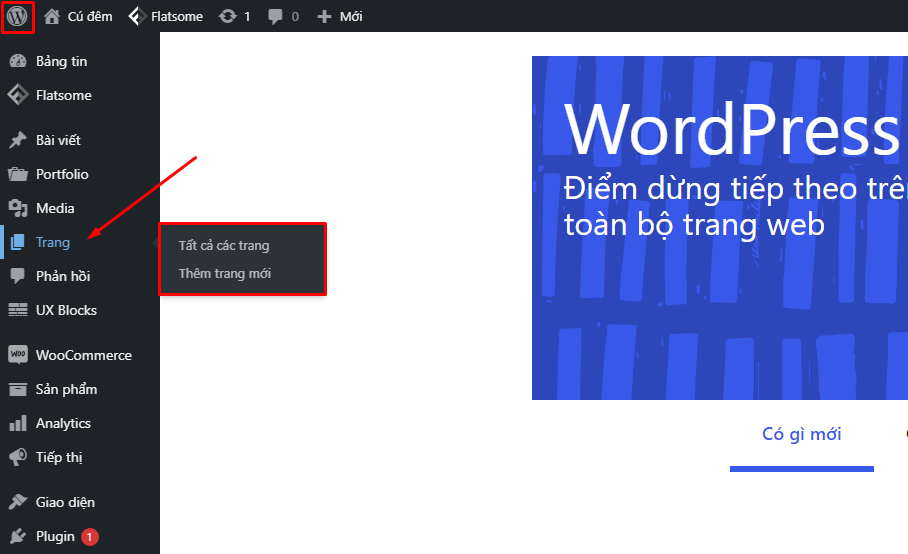Screen dimensions: 908x554
Task: Open WooCommerce in sidebar
Action: click(x=84, y=355)
